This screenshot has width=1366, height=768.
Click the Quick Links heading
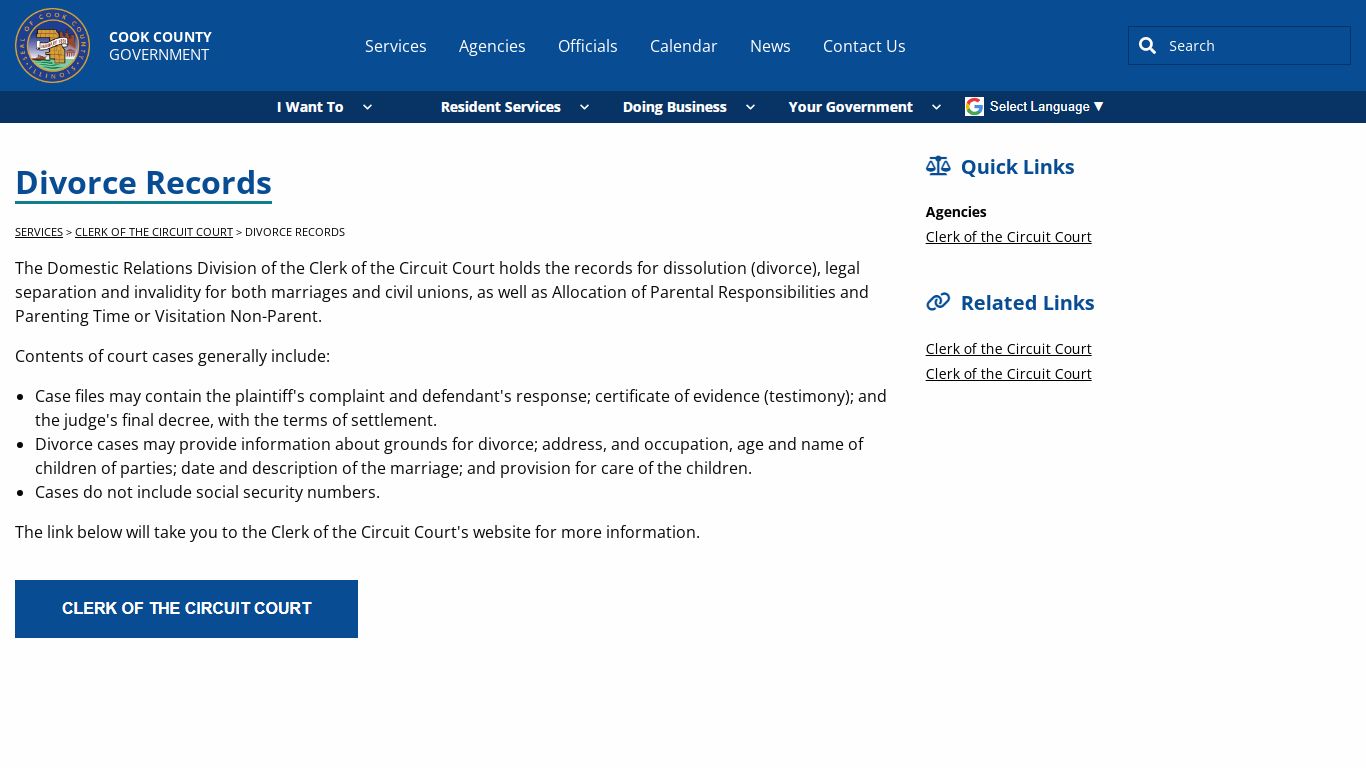point(1017,167)
